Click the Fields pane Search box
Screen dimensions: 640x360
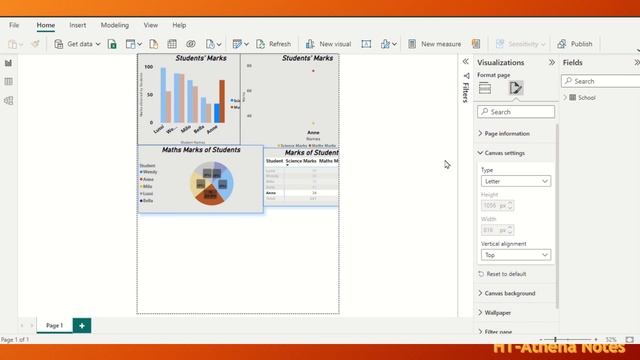[601, 81]
